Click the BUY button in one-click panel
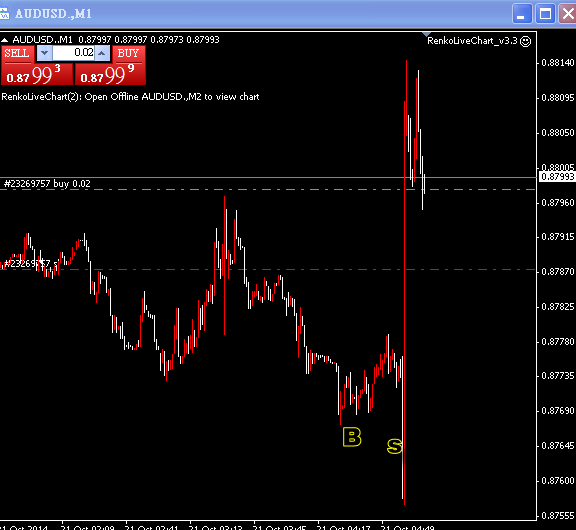 (x=129, y=54)
